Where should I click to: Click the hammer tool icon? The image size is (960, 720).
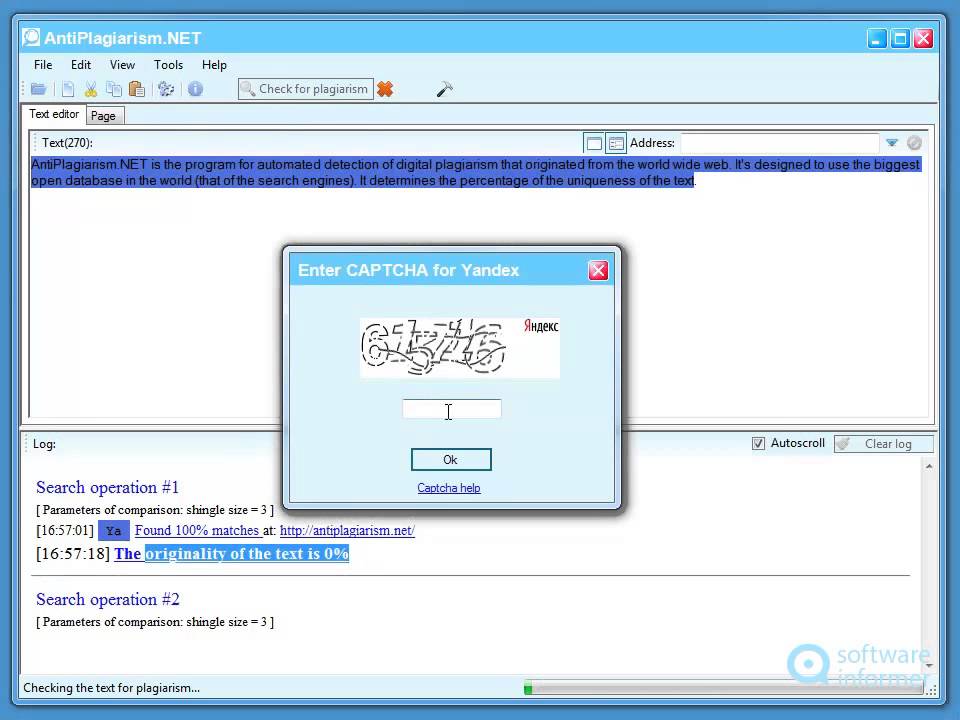click(x=444, y=89)
